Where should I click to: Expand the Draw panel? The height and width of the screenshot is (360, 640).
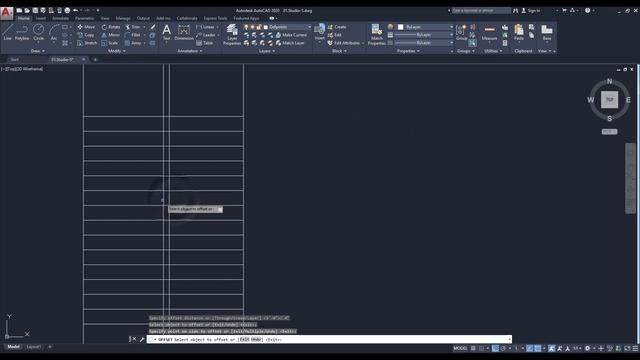click(x=38, y=51)
